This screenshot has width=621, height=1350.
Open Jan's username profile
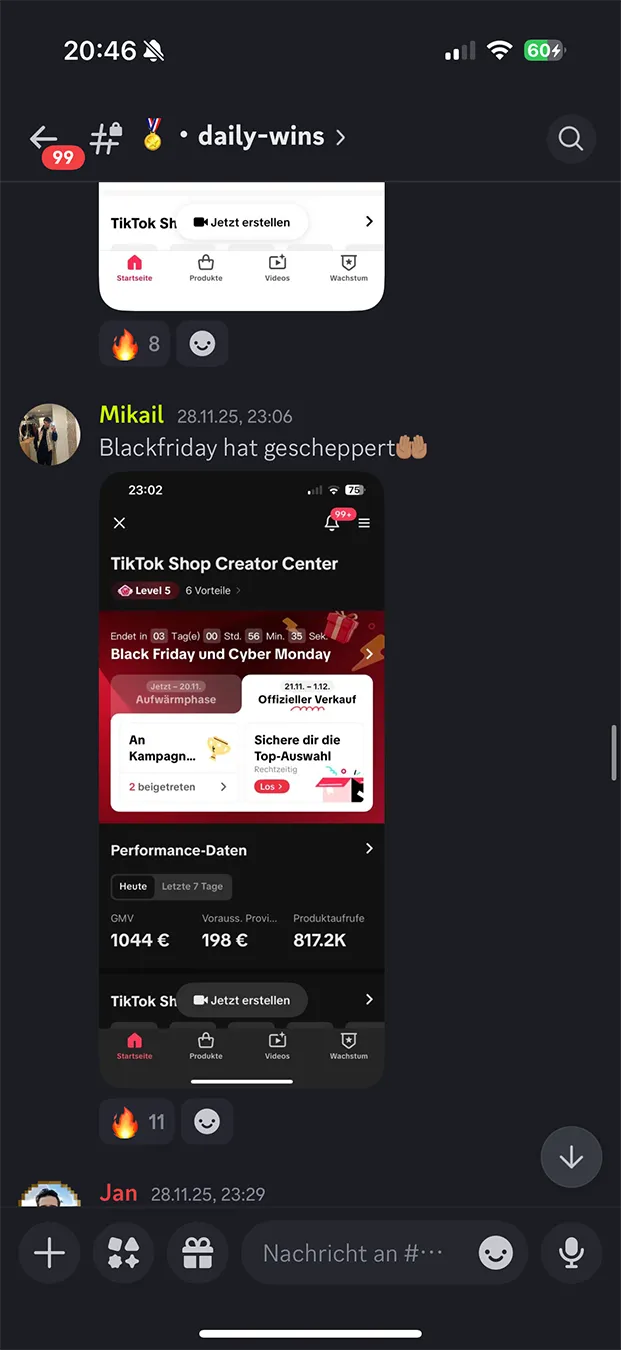119,1193
